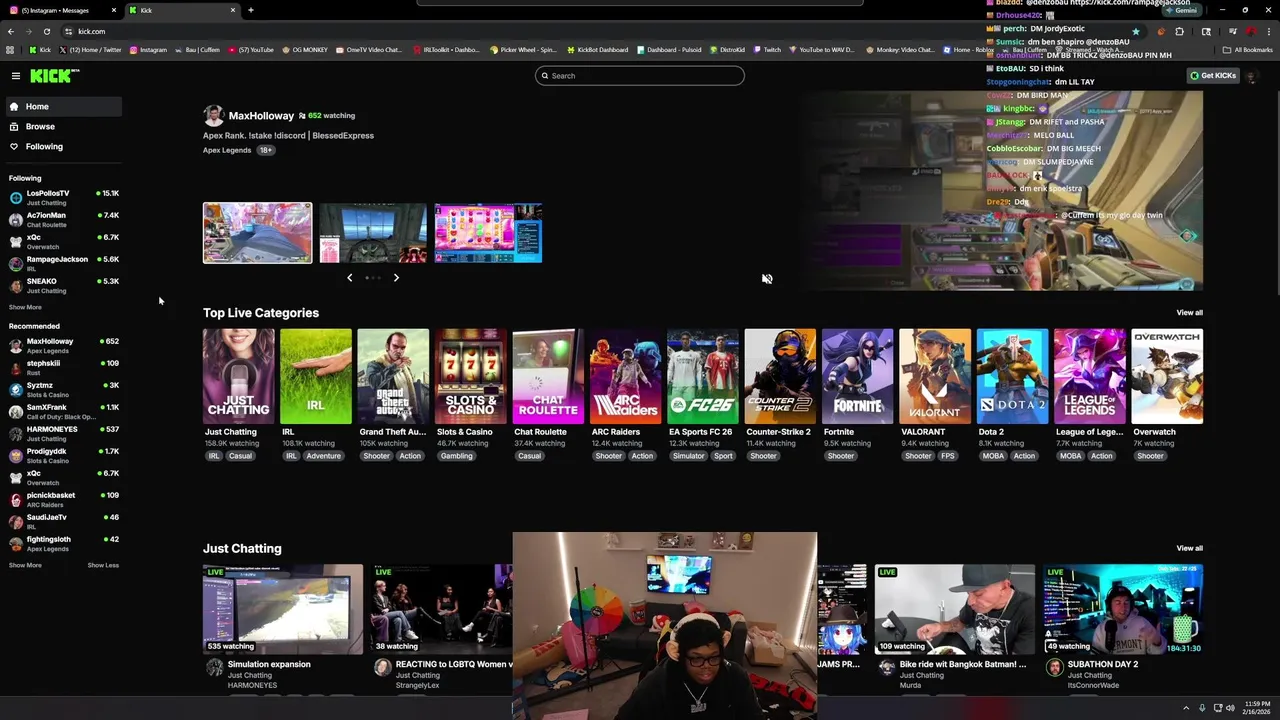1280x720 pixels.
Task: Go to previous featured stream arrow
Action: coord(349,278)
